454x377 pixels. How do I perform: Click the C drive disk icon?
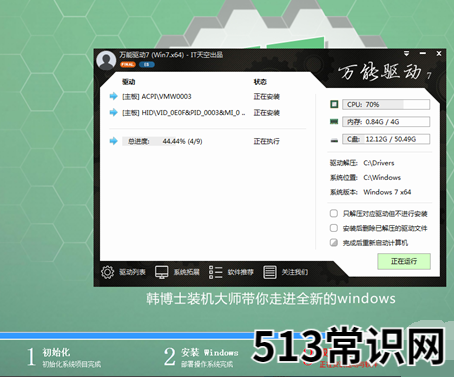334,140
